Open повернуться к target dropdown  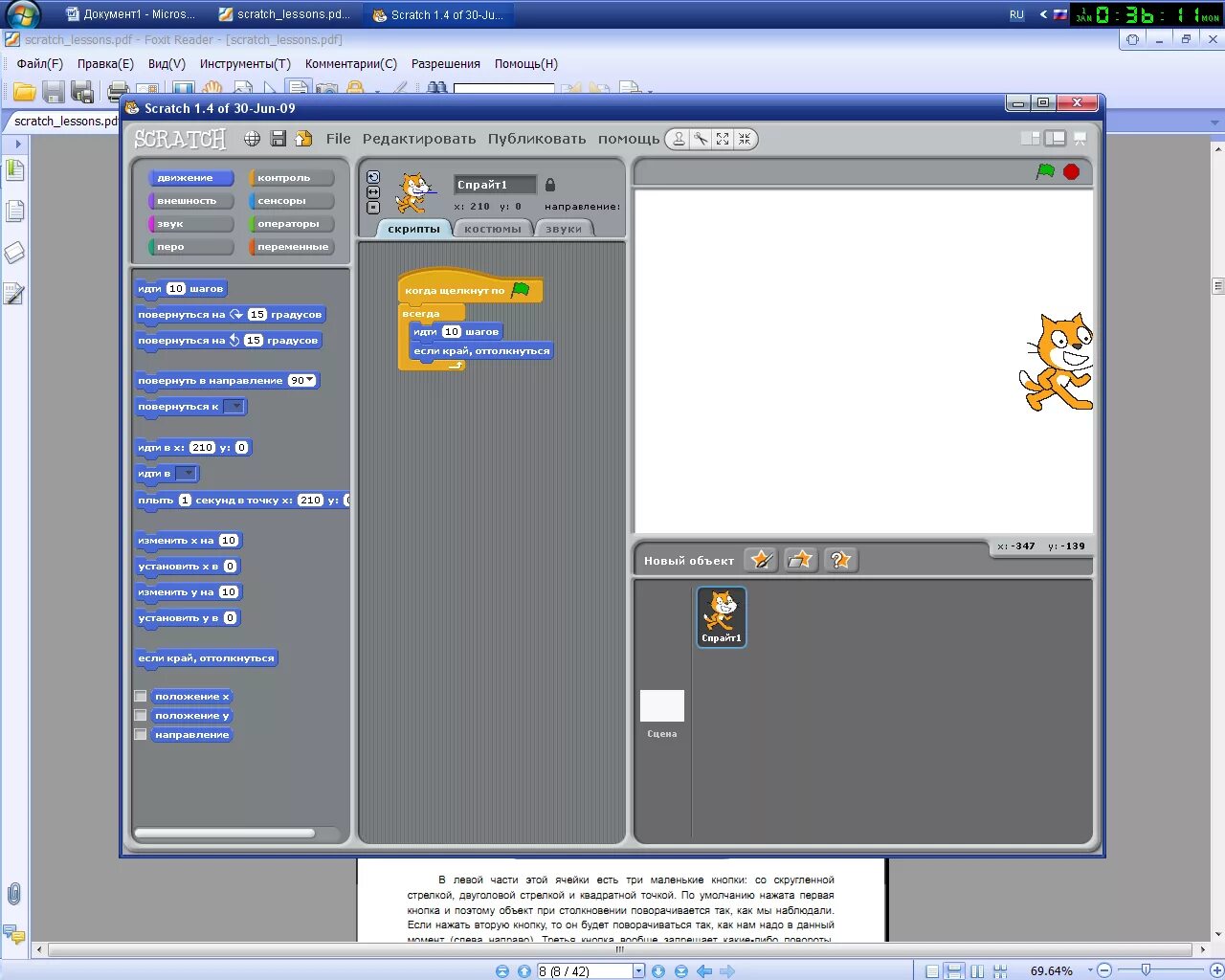click(234, 407)
